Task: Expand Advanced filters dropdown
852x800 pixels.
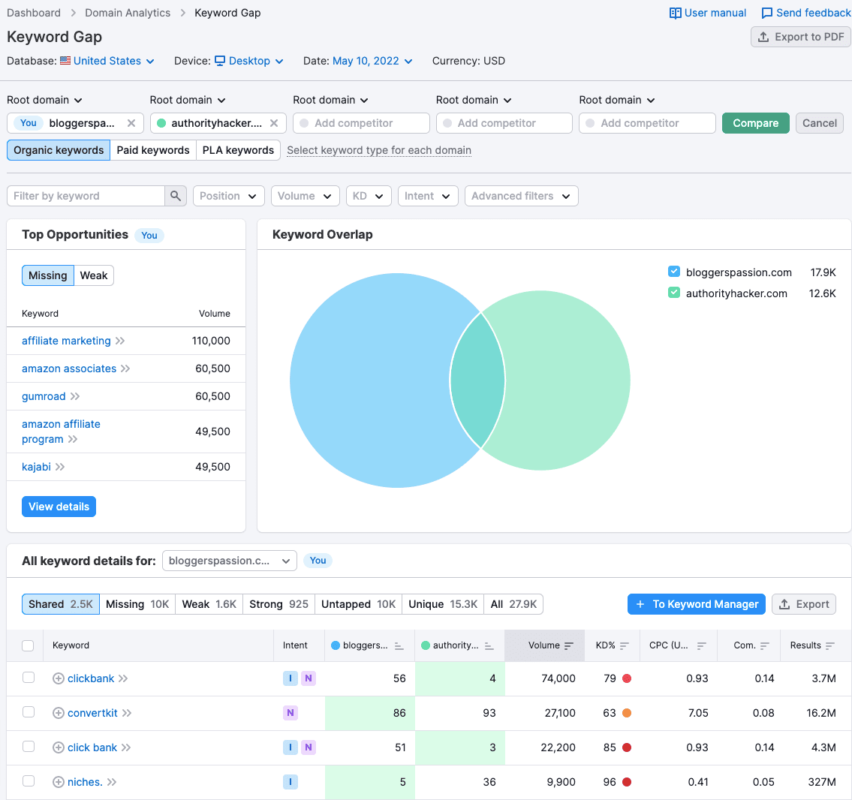Action: coord(522,196)
